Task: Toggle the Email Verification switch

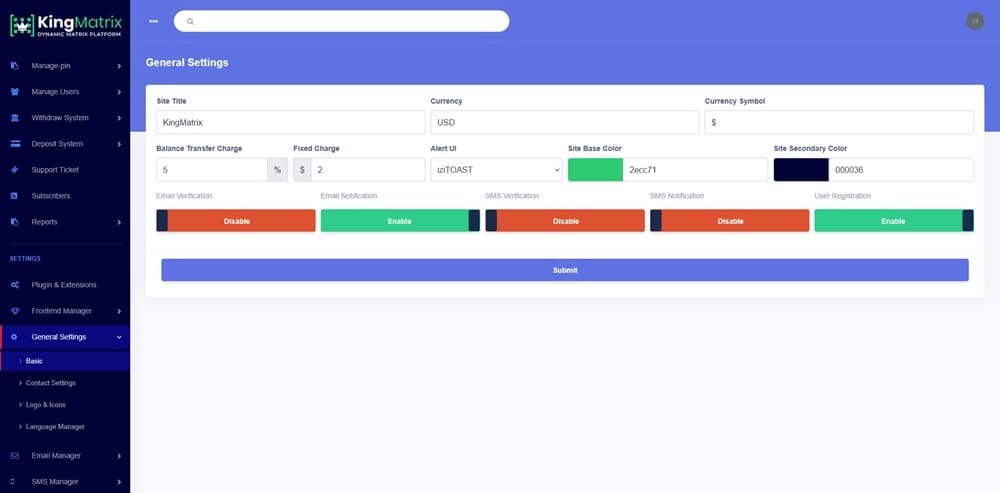Action: pyautogui.click(x=236, y=221)
